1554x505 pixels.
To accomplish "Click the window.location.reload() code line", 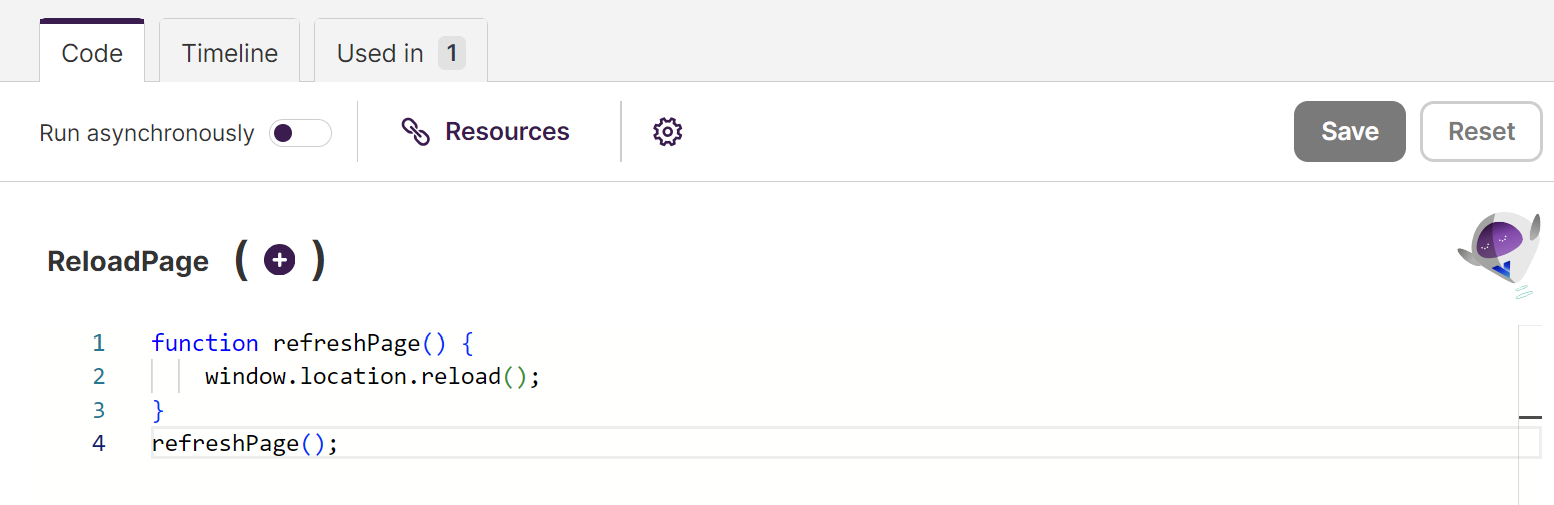I will coord(372,377).
